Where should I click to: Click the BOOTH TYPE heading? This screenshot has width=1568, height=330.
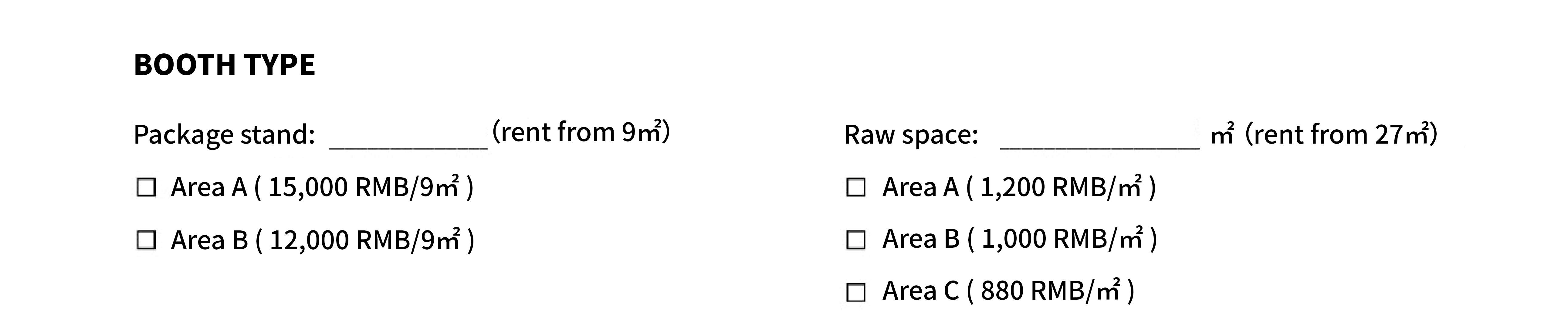pos(225,65)
